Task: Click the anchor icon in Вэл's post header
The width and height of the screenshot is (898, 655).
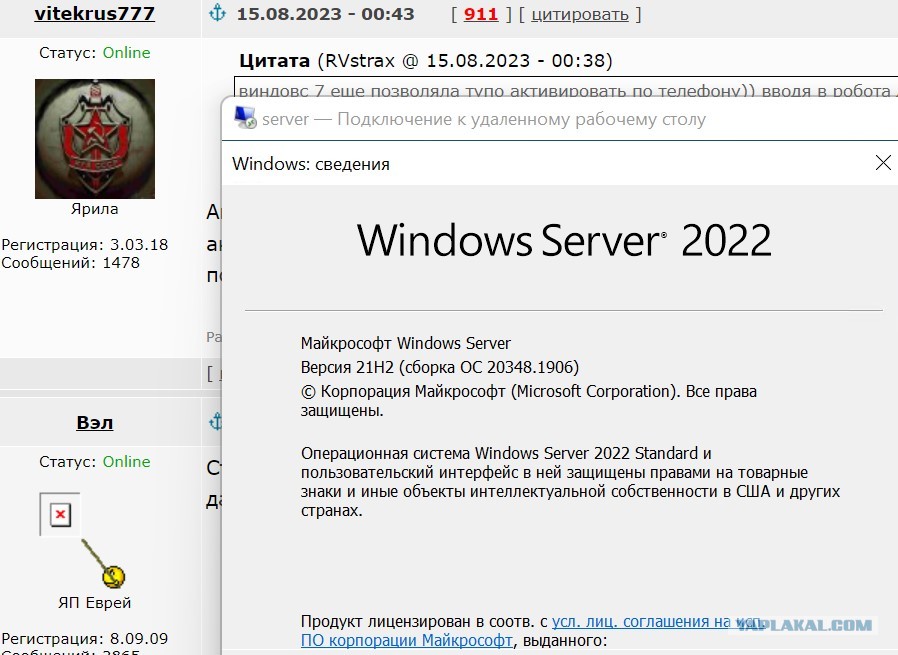Action: click(x=215, y=422)
